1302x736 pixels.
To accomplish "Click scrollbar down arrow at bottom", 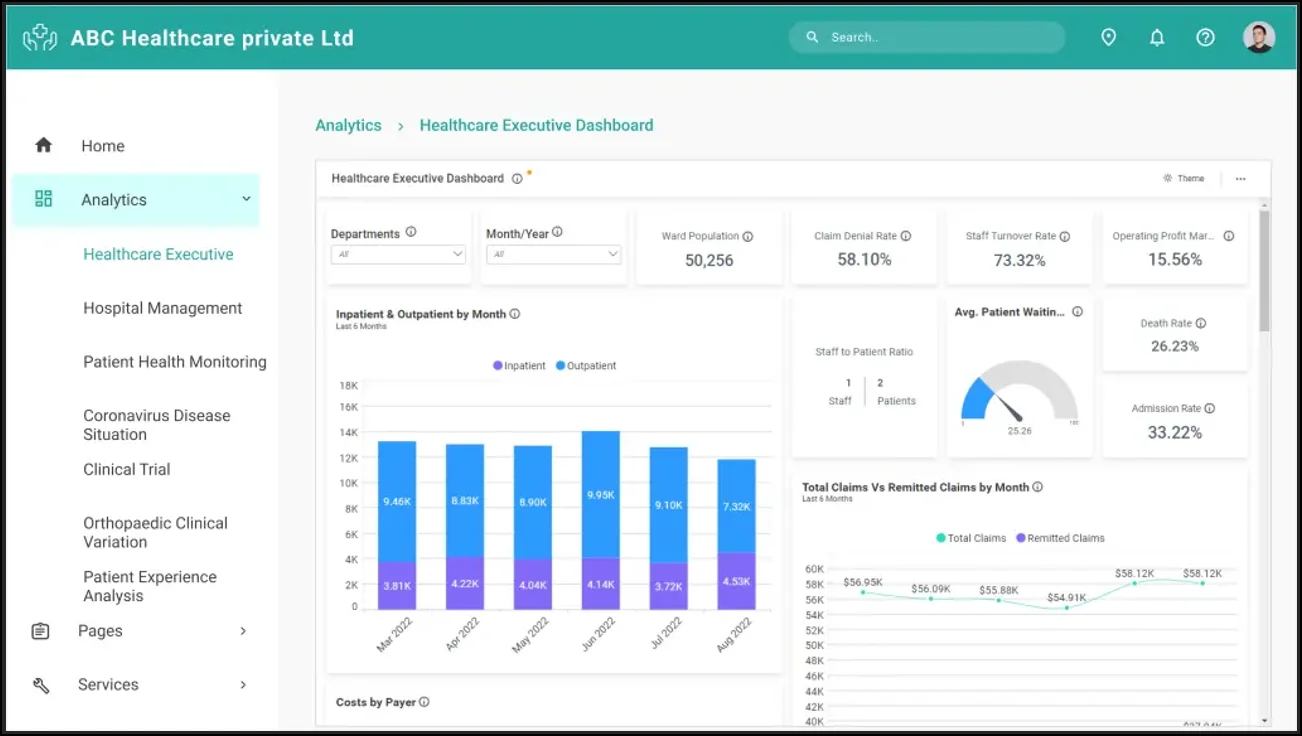I will pos(1264,720).
